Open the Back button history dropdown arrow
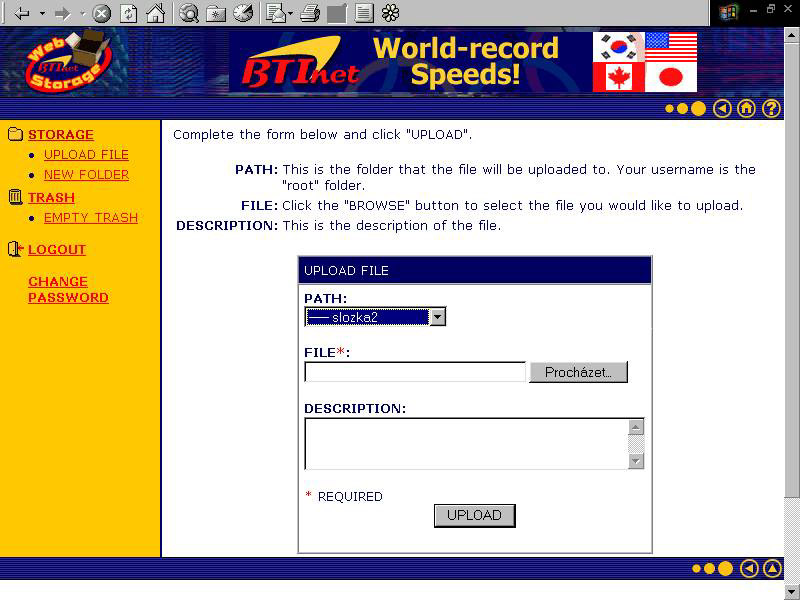This screenshot has height=600, width=800. (x=42, y=14)
